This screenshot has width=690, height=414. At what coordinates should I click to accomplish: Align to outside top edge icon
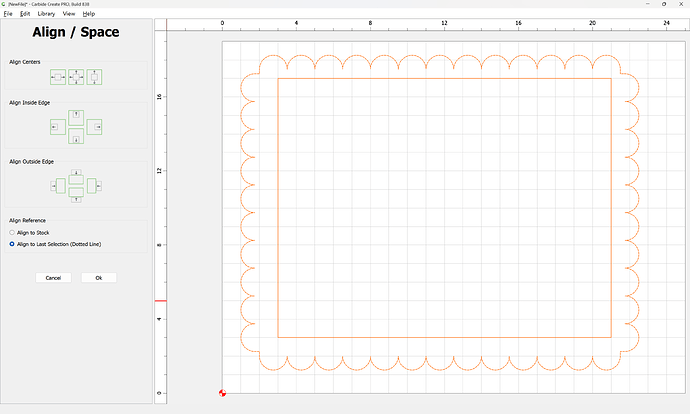(76, 175)
